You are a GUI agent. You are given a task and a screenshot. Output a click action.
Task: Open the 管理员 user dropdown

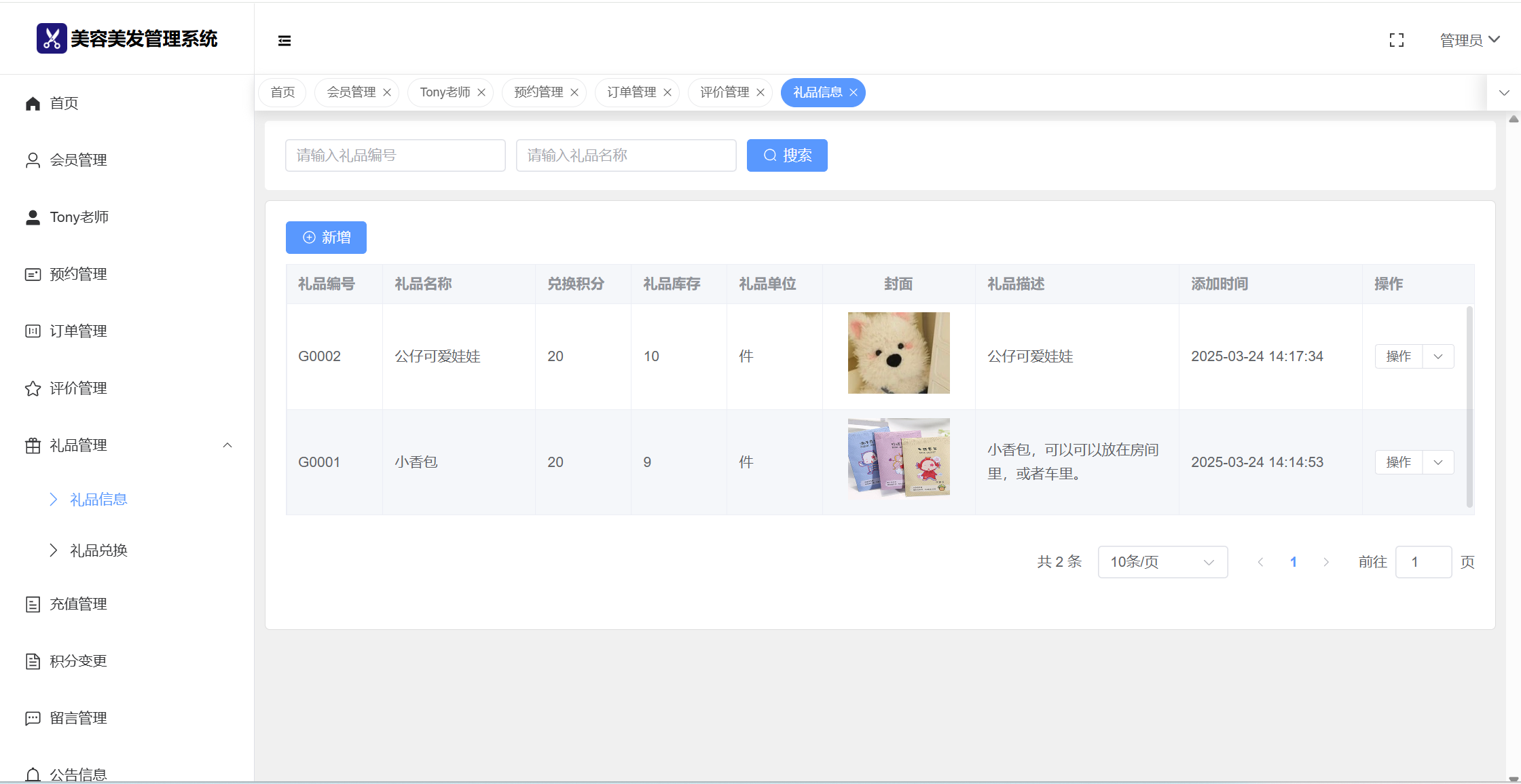coord(1469,41)
